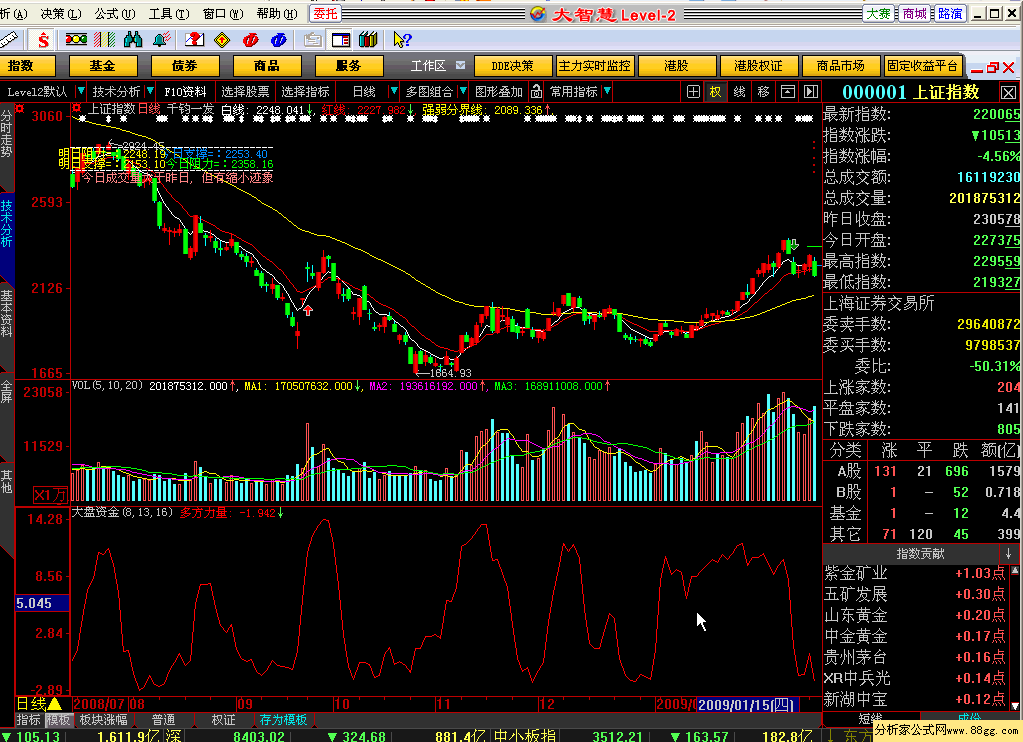This screenshot has width=1023, height=742.
Task: Click the red dollar sign toolbar icon
Action: coord(43,40)
